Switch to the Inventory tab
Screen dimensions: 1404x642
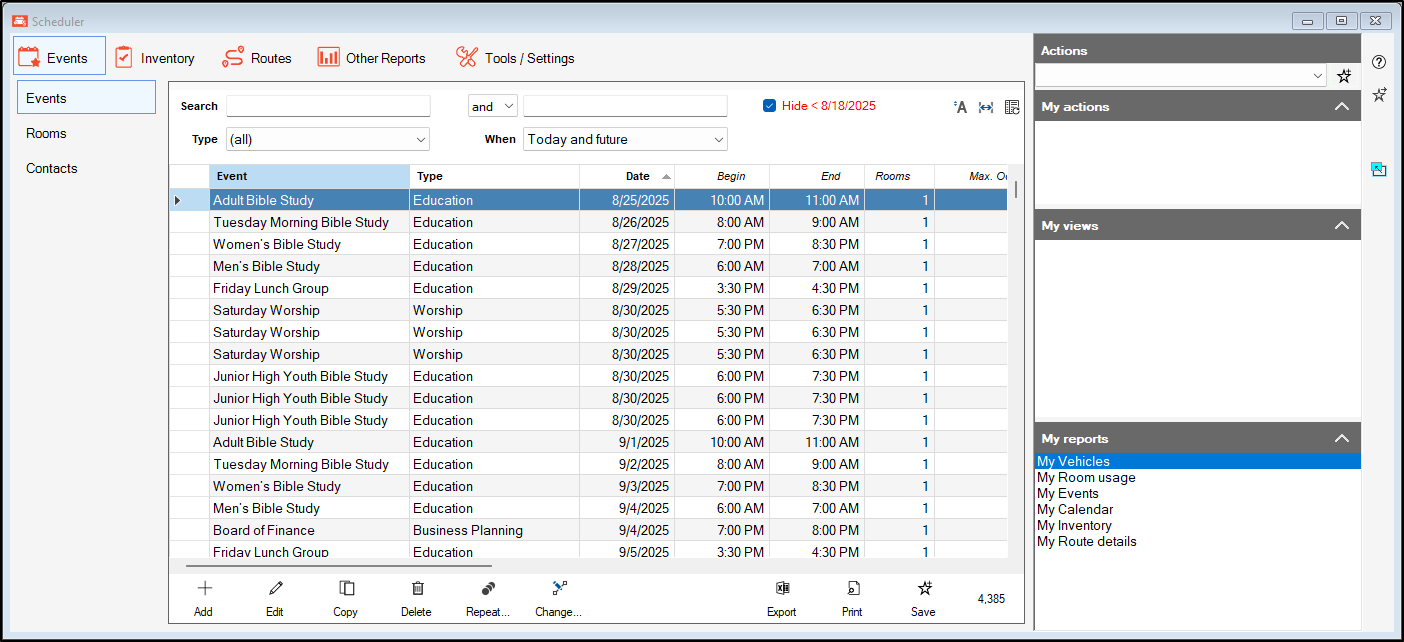(x=155, y=58)
